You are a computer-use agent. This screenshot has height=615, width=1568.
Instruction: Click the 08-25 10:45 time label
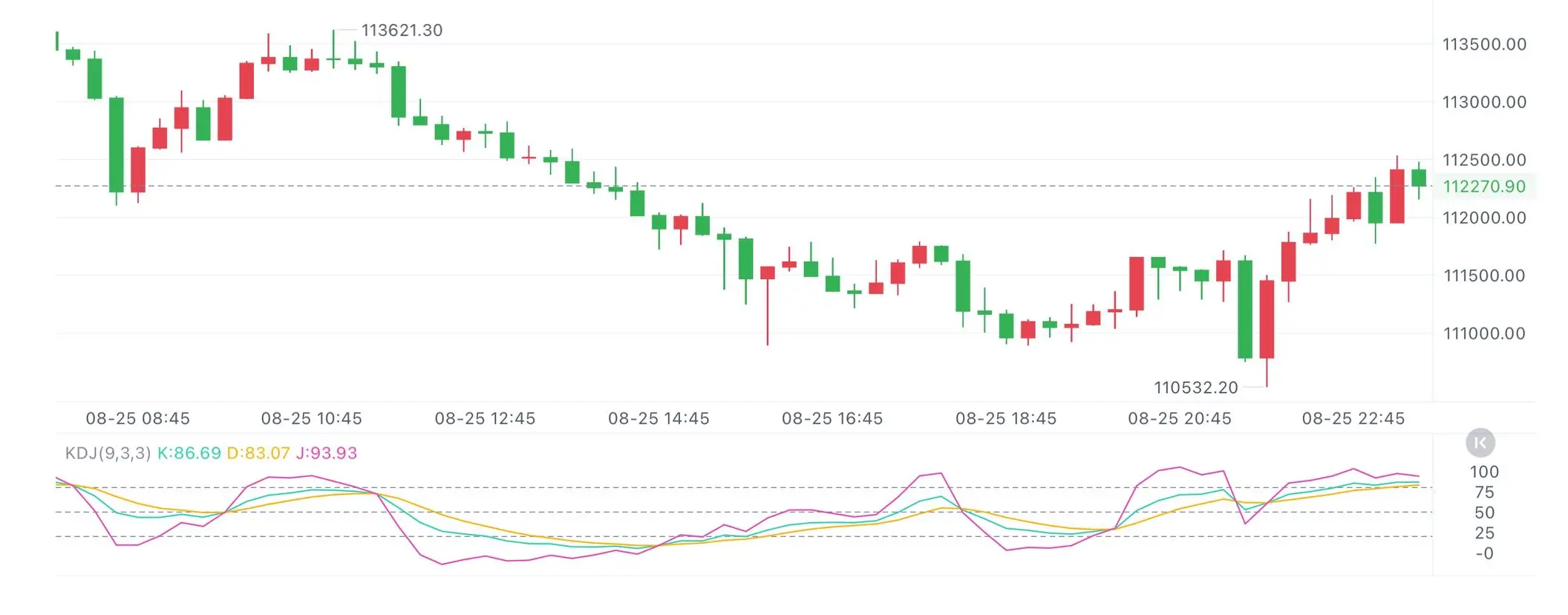tap(312, 418)
